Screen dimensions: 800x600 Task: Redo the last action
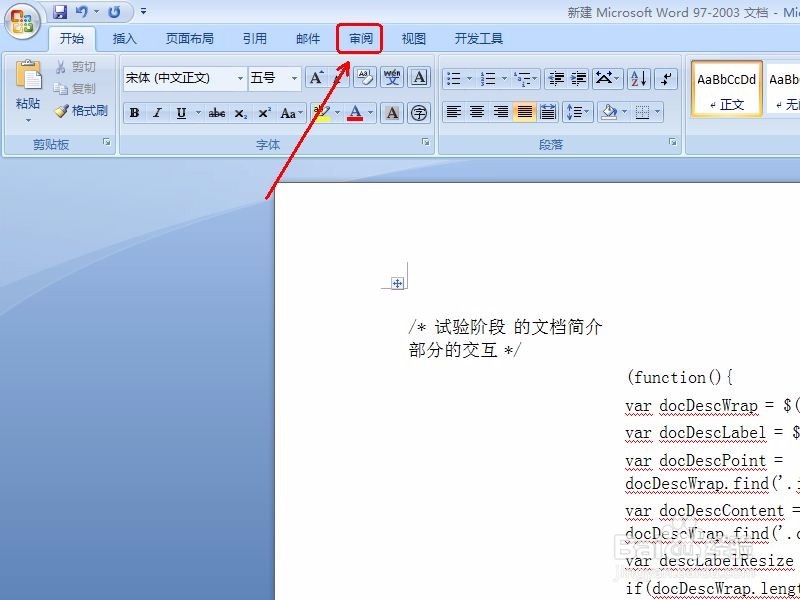click(114, 11)
